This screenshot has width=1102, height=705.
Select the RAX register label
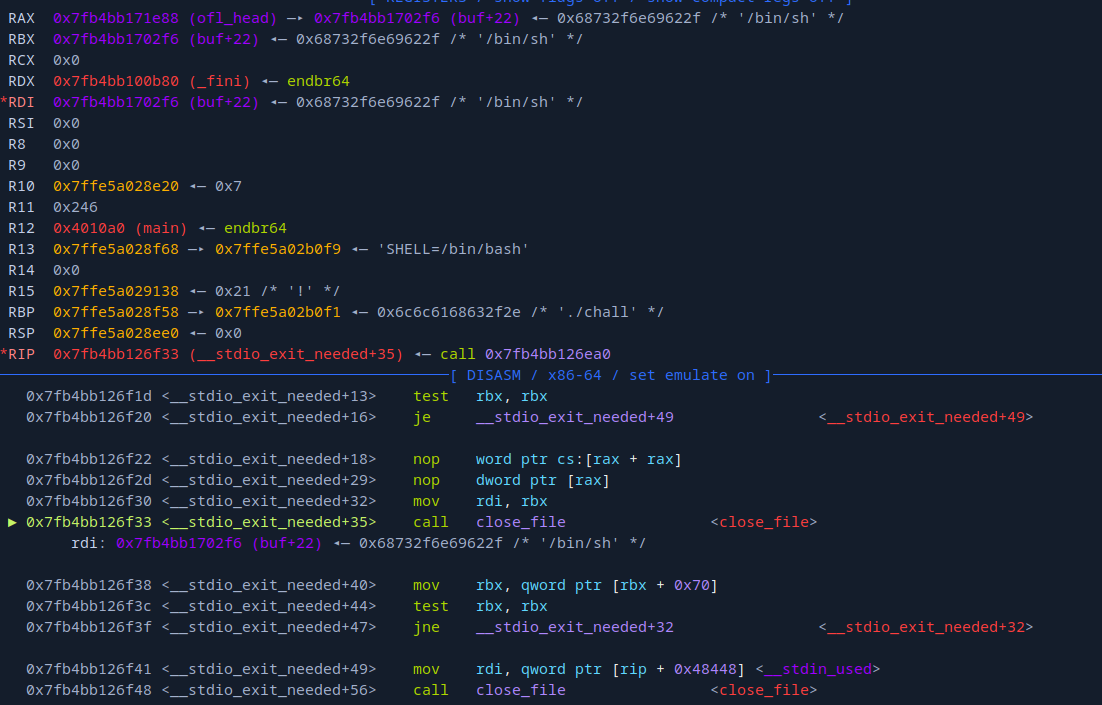click(21, 18)
